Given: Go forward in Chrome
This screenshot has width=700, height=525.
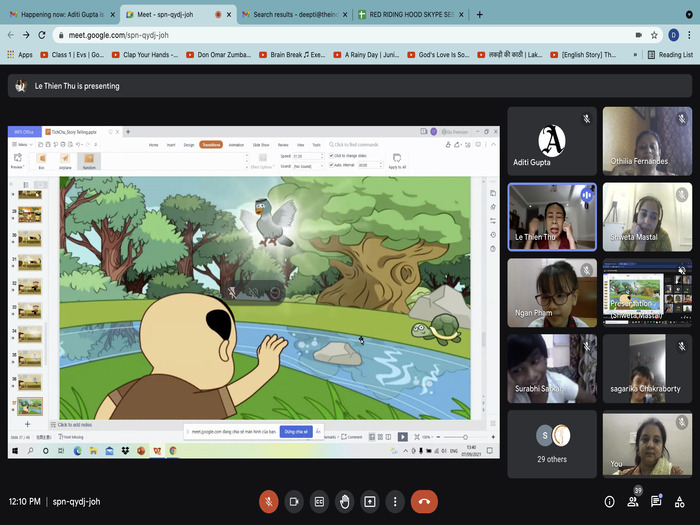Looking at the screenshot, I should click(26, 35).
